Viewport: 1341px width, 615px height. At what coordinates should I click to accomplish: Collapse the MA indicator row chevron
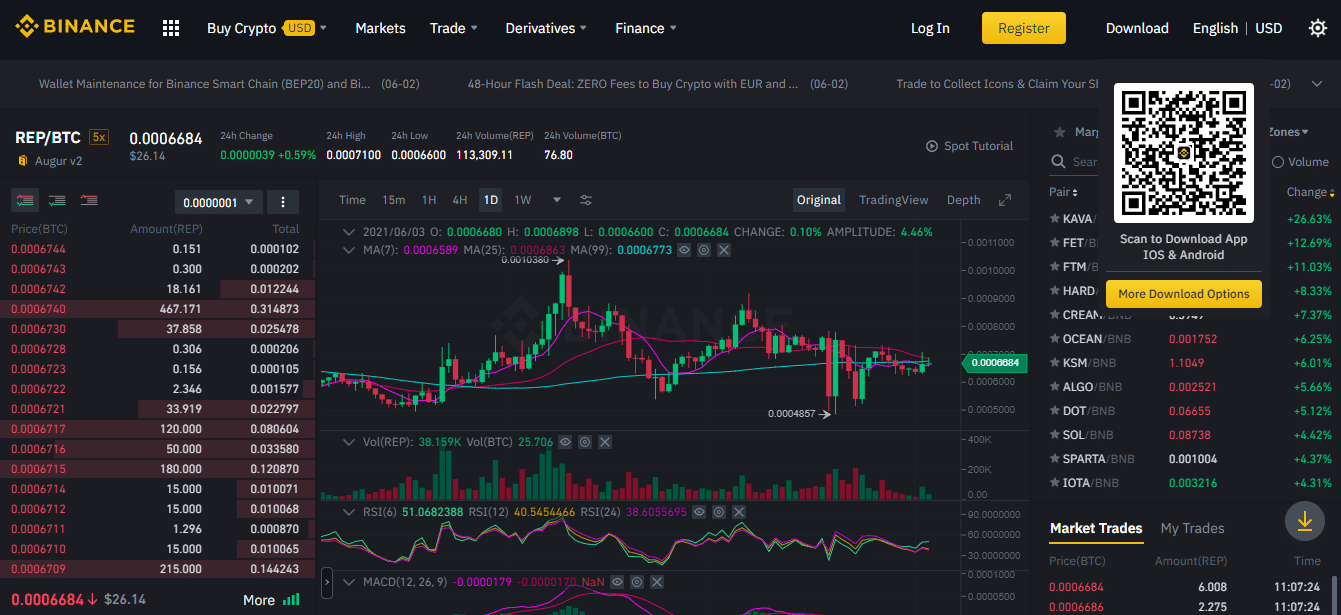(x=349, y=249)
